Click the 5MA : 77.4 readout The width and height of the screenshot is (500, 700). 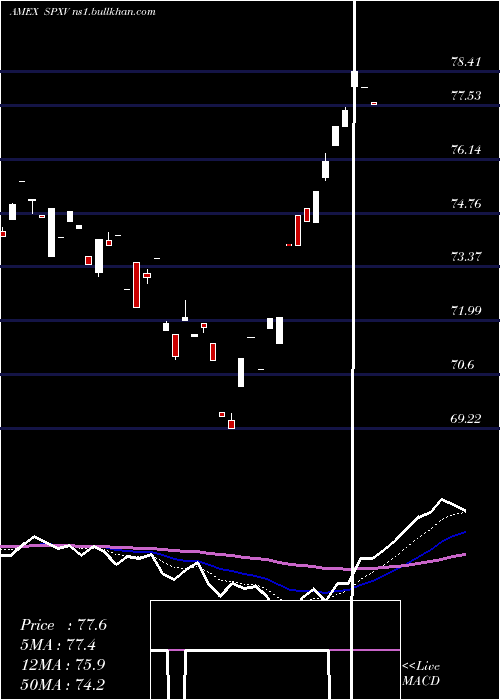(58, 644)
